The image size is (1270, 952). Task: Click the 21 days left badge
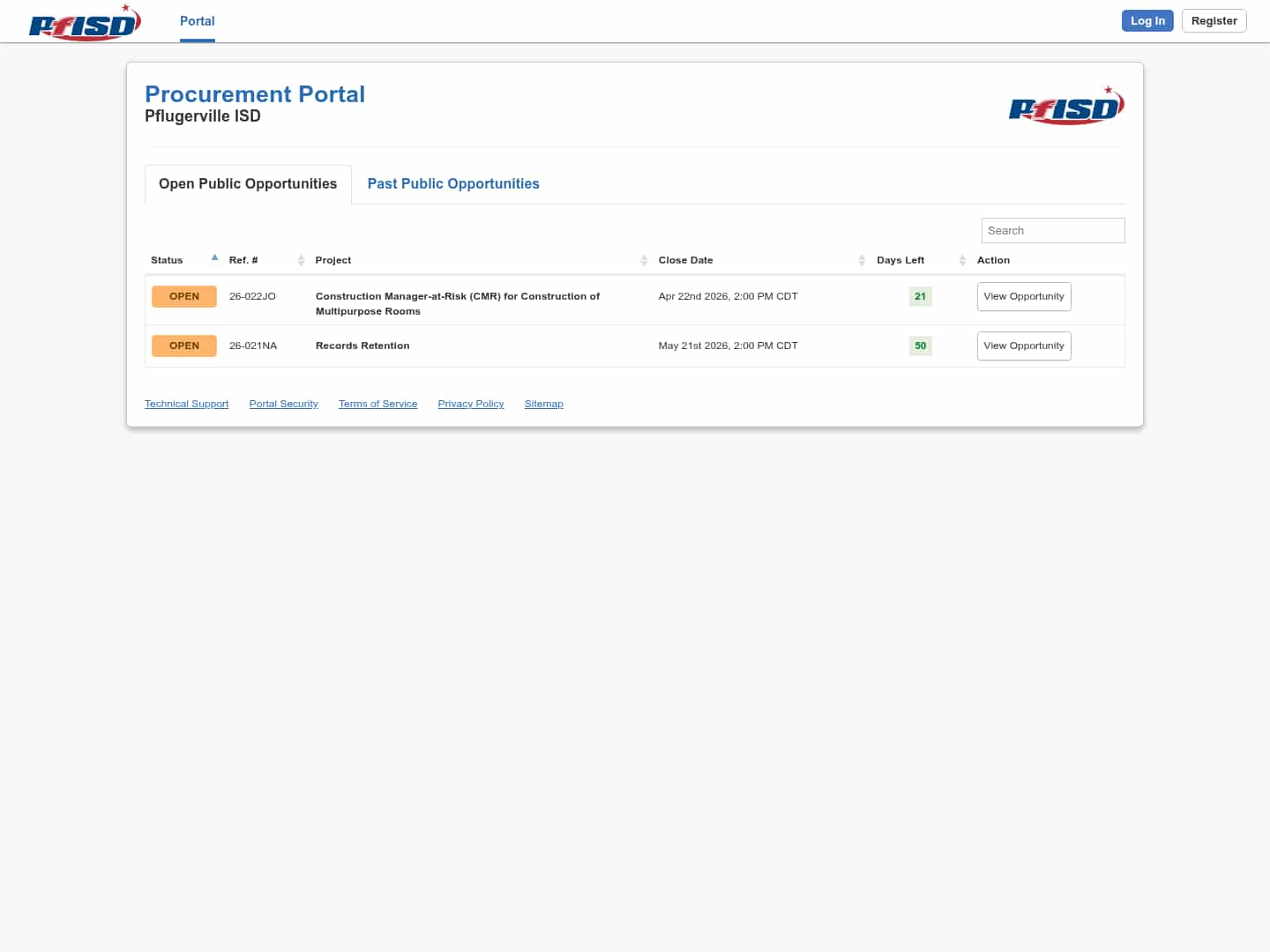tap(920, 296)
